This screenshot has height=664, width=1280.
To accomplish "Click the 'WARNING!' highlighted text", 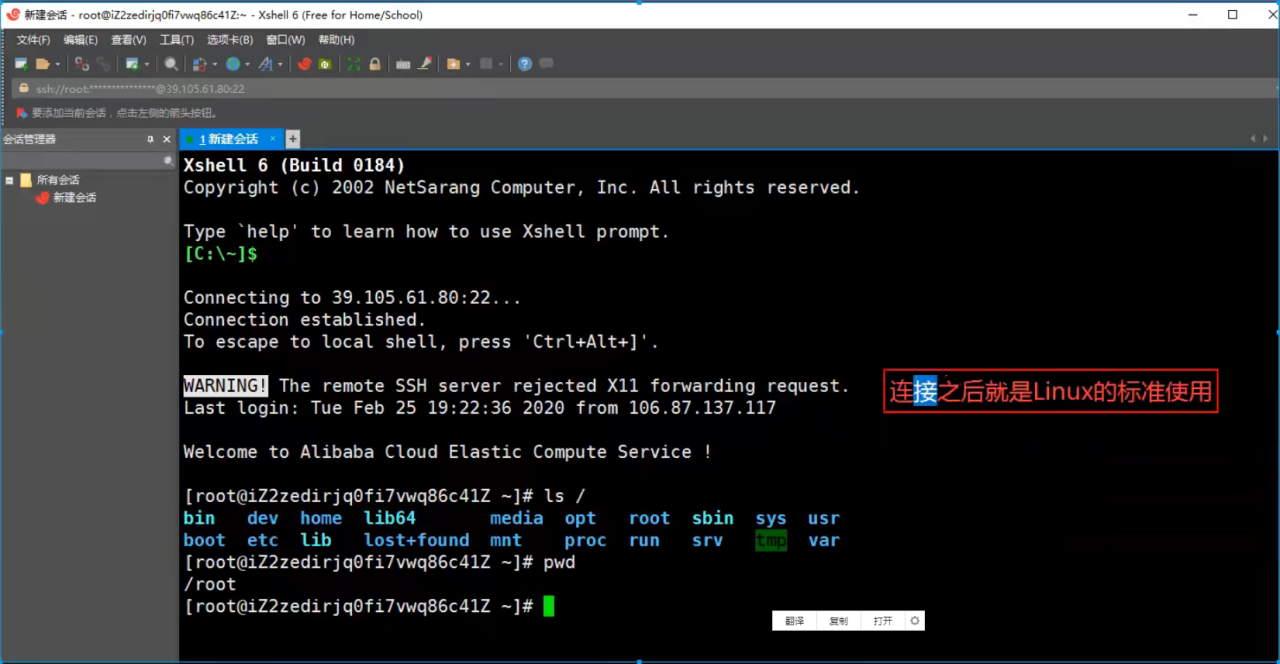I will [226, 386].
